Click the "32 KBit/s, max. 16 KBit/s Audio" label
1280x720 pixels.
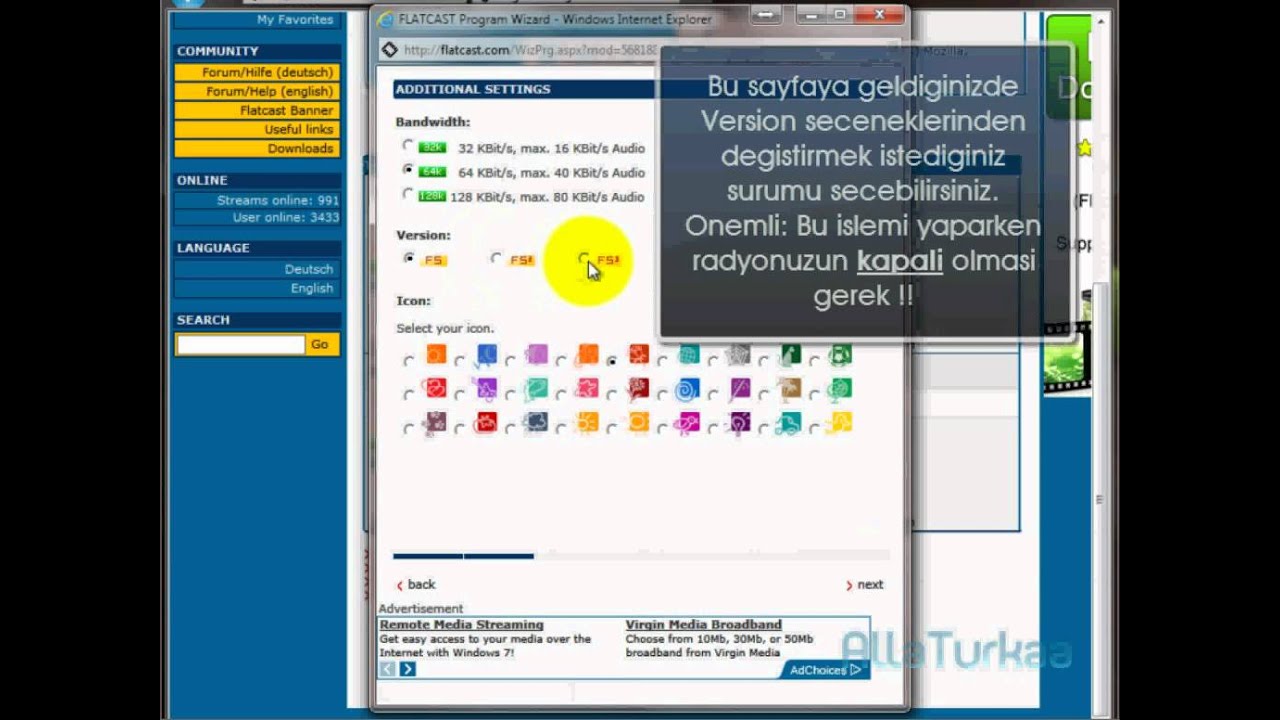[x=551, y=148]
